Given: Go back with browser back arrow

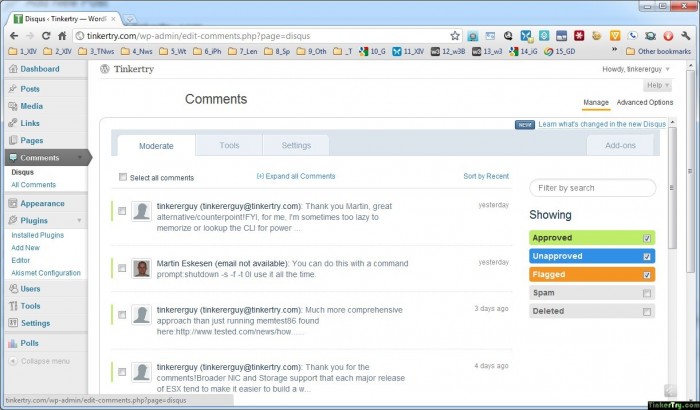Looking at the screenshot, I should point(14,36).
